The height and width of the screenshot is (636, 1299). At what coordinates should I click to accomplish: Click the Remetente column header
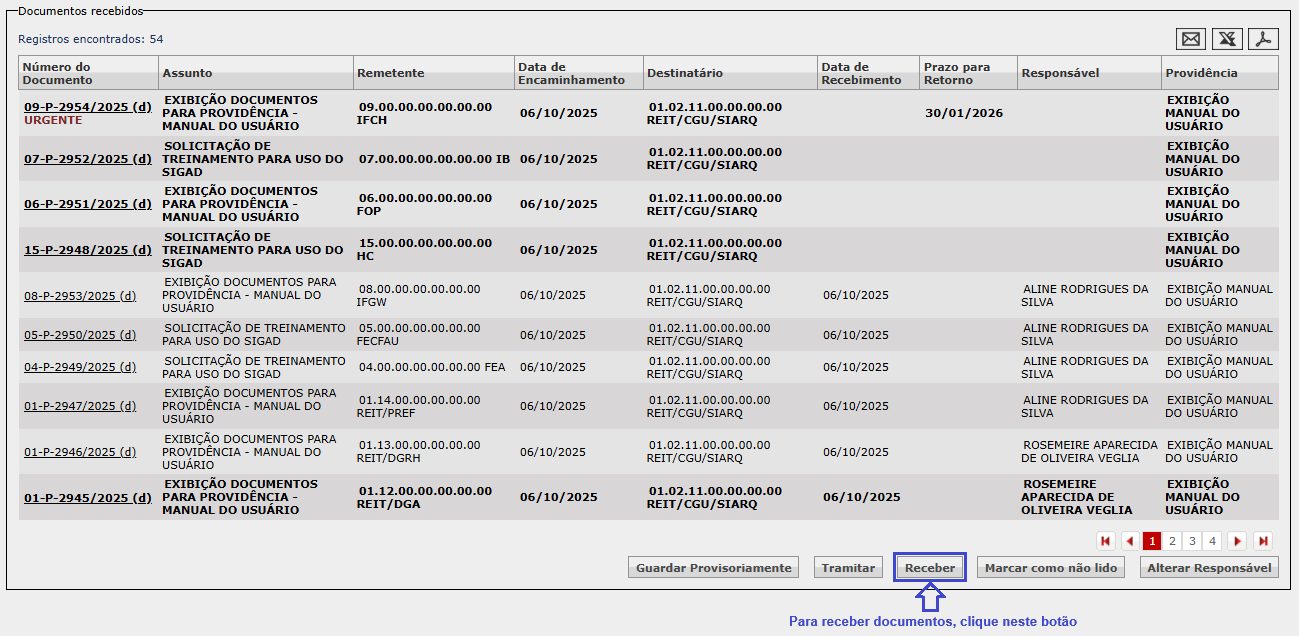[391, 73]
